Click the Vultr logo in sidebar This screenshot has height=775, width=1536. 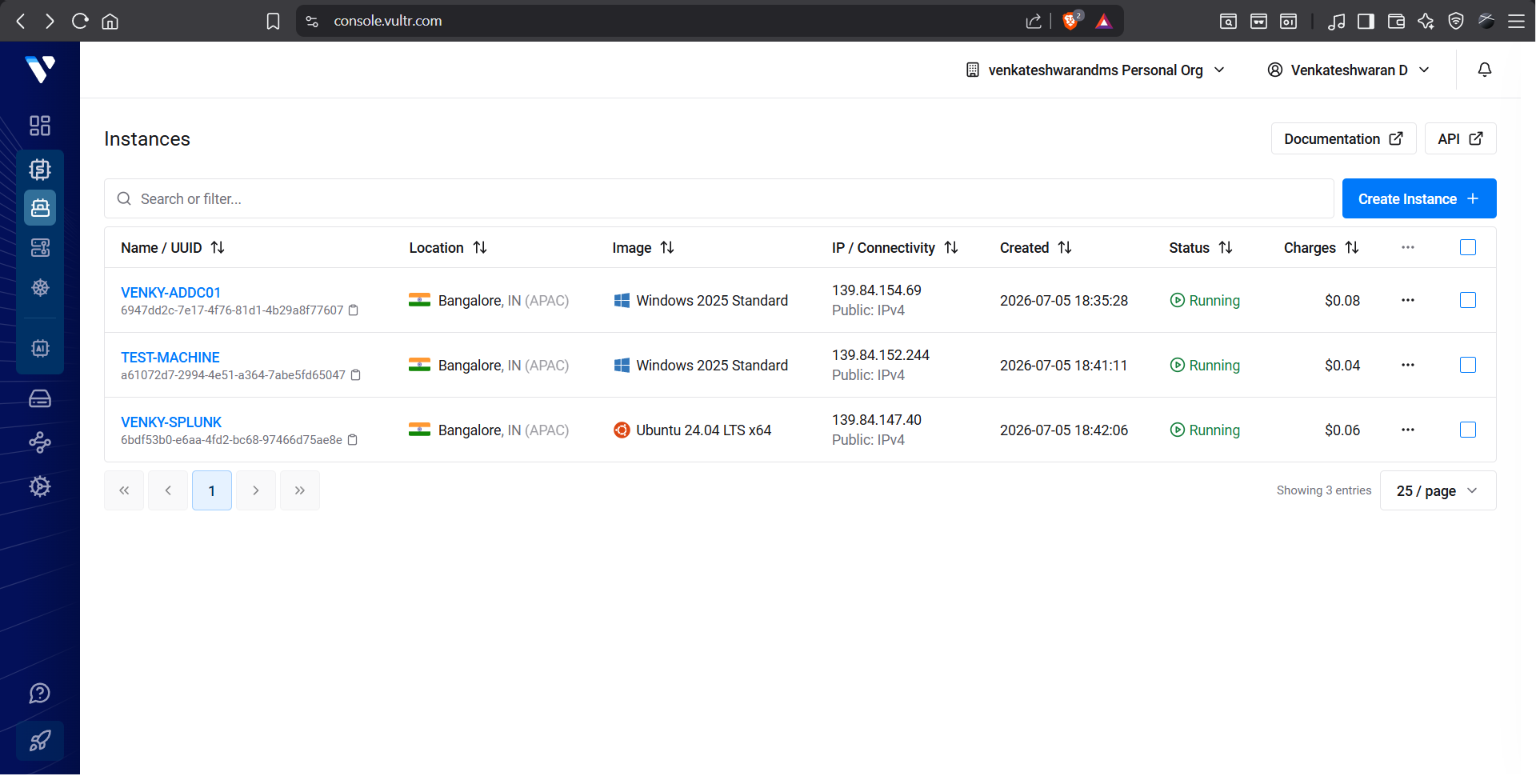(40, 69)
